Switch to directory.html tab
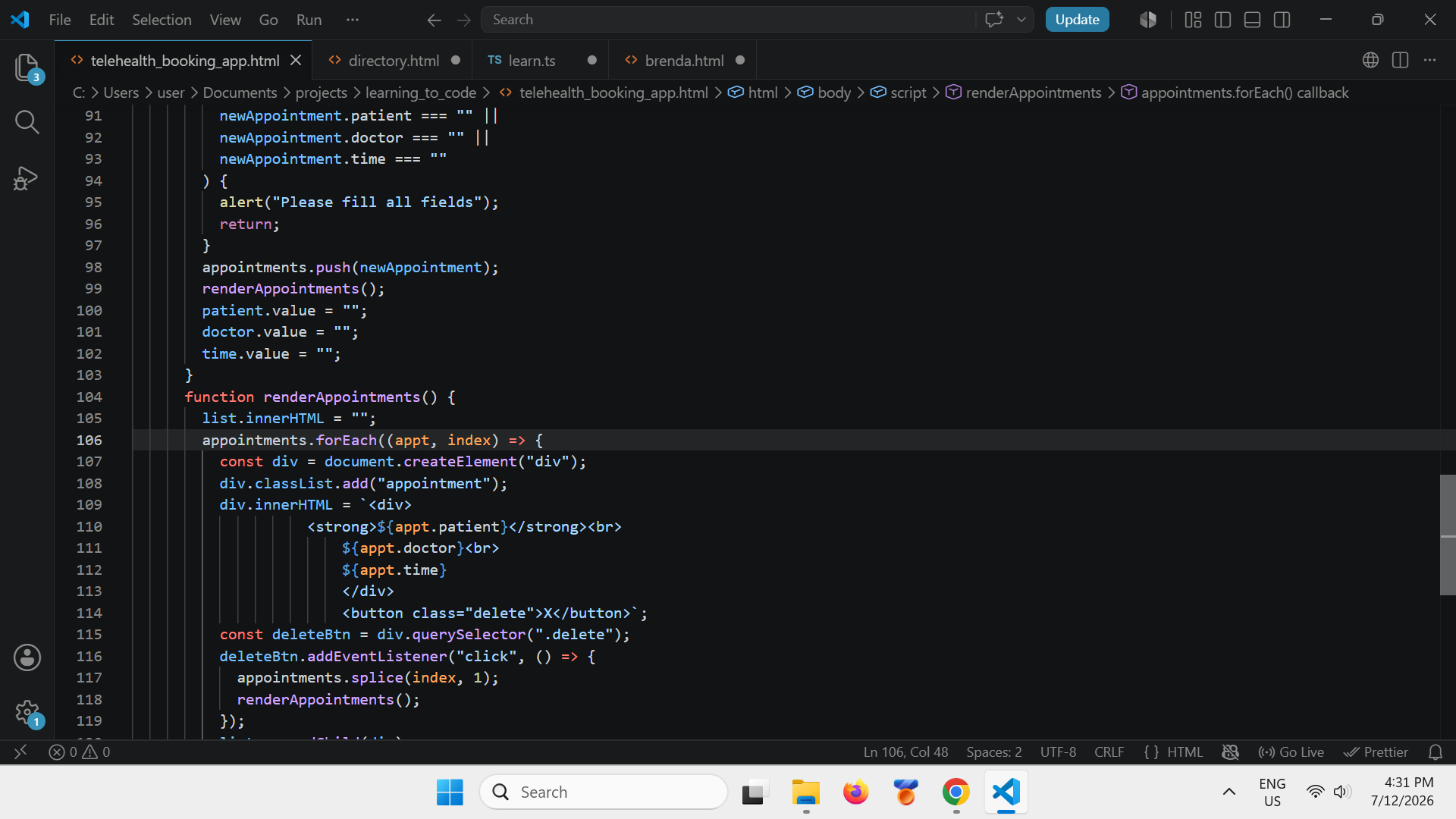 pos(394,60)
